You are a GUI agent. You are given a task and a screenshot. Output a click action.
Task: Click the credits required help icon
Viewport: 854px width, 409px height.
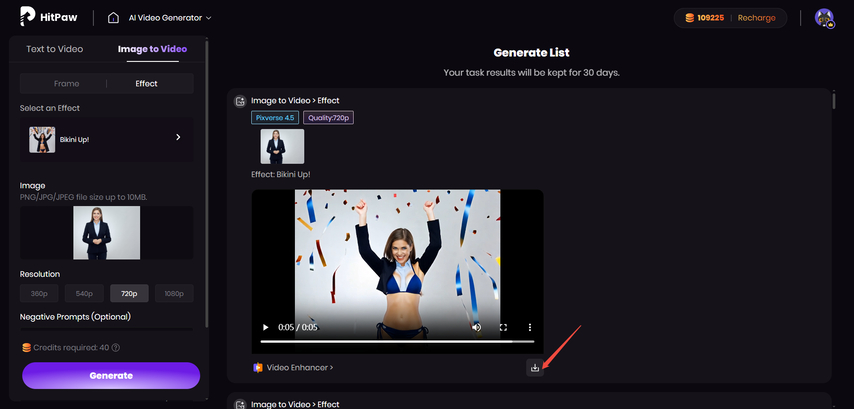click(x=115, y=347)
